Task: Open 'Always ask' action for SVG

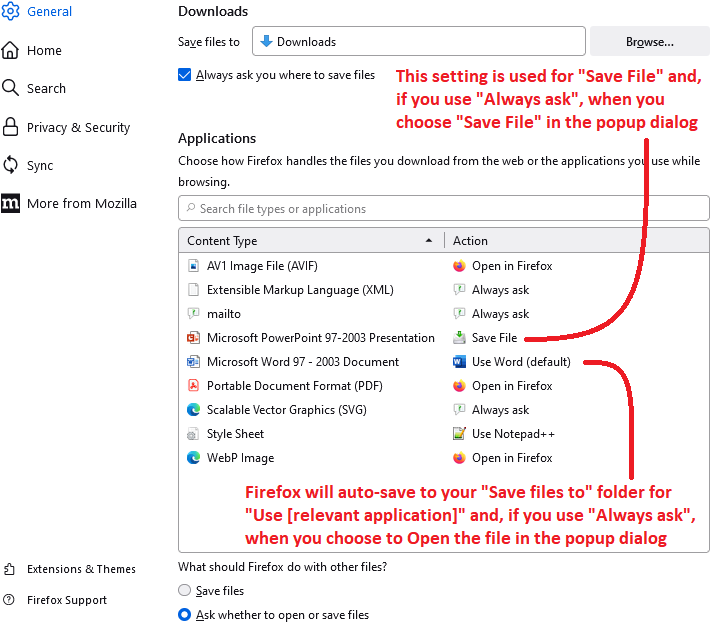Action: pos(500,410)
